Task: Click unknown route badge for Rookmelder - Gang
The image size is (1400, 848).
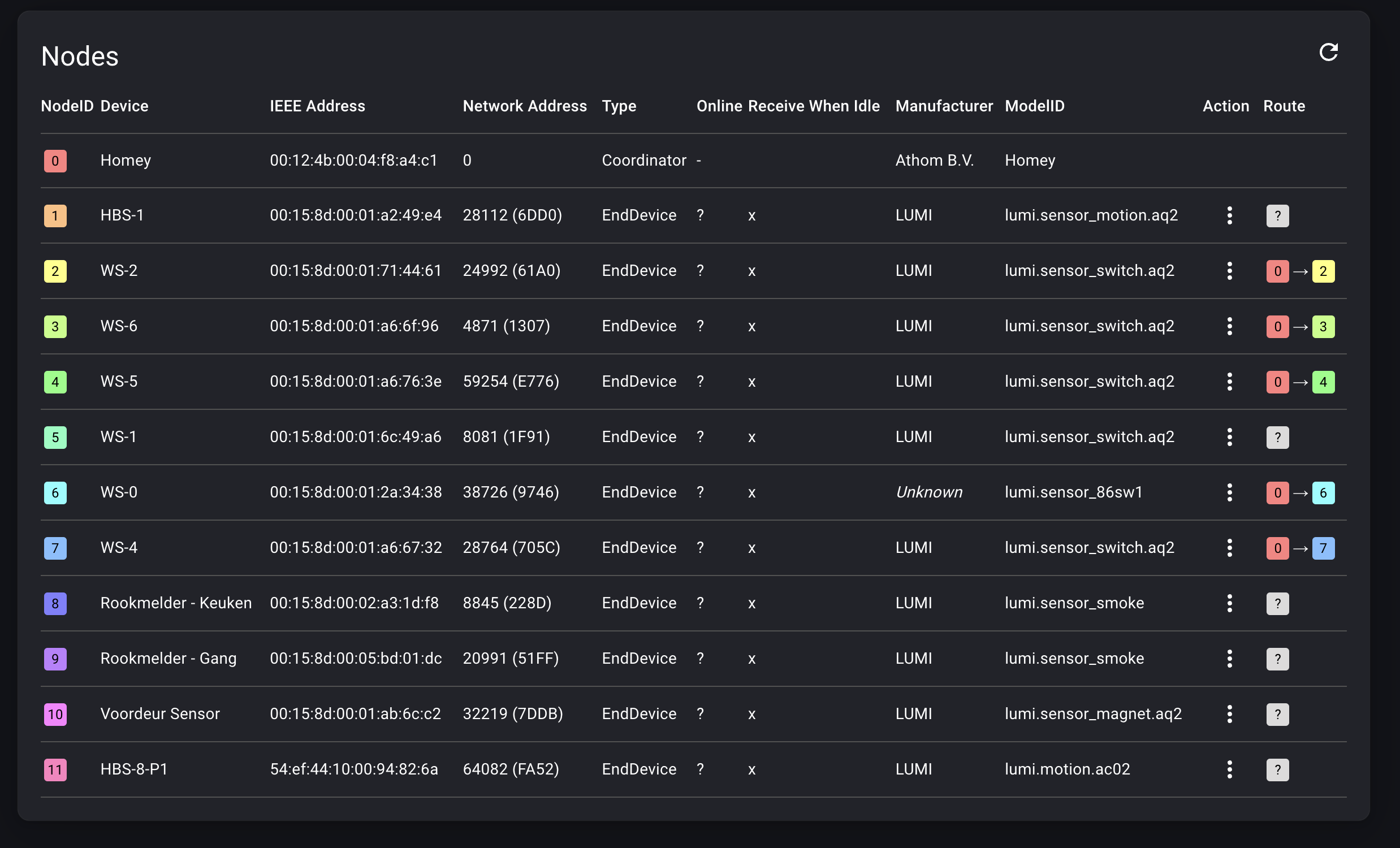Action: point(1277,659)
